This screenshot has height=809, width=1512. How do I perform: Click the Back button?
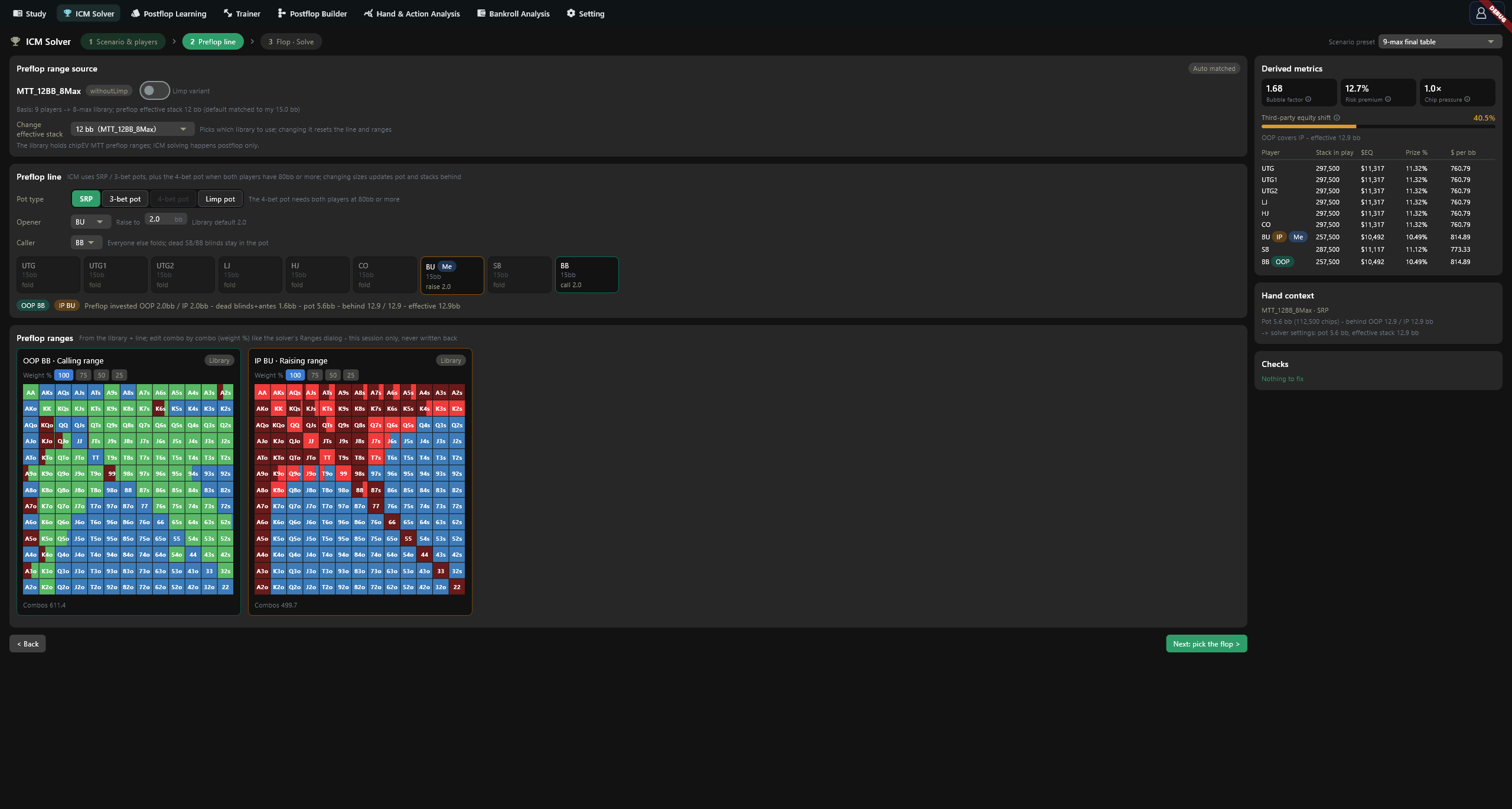[x=28, y=644]
